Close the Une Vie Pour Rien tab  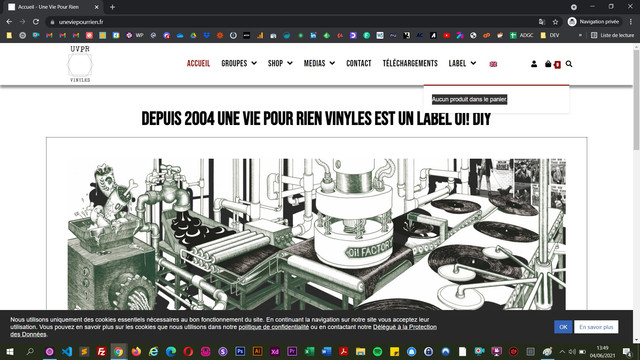coord(97,7)
